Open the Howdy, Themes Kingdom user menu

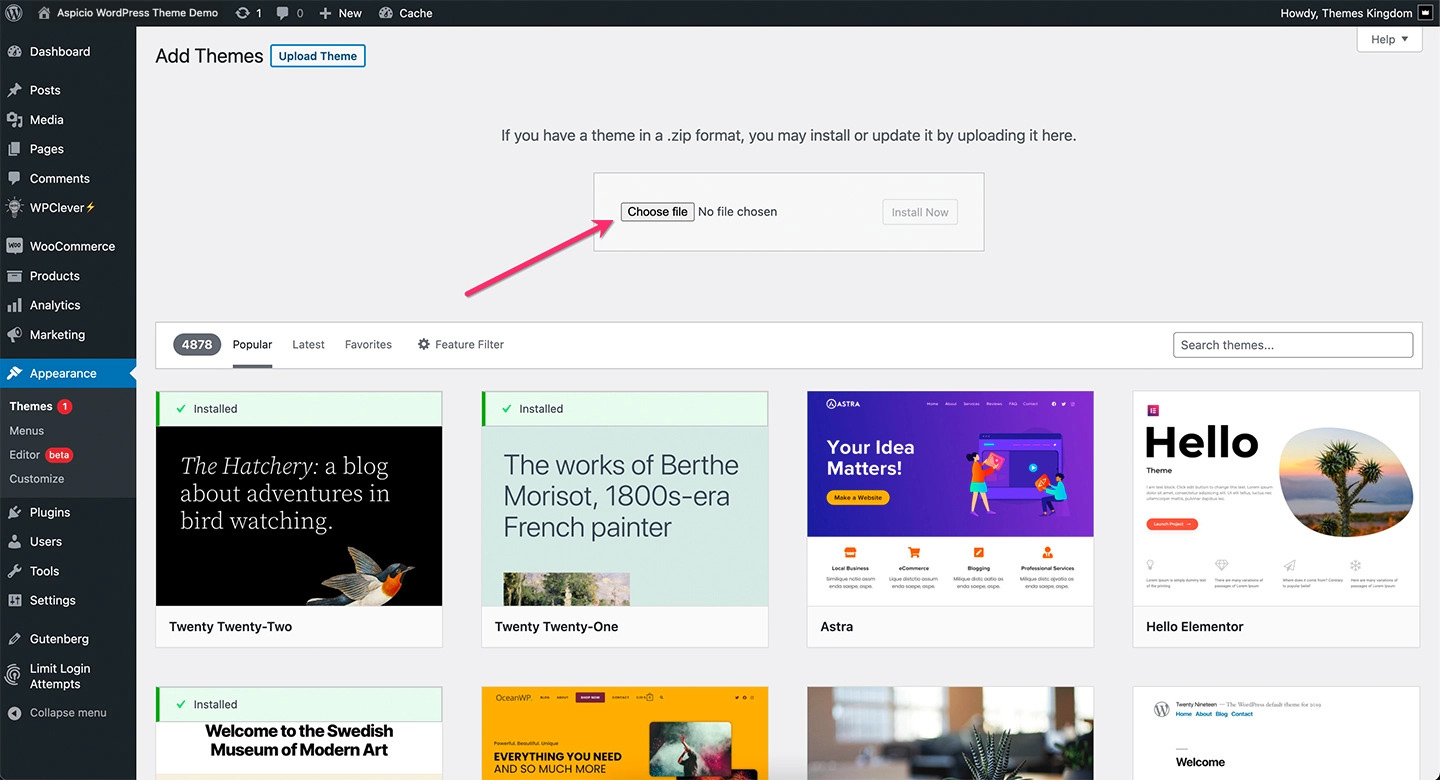click(1347, 13)
